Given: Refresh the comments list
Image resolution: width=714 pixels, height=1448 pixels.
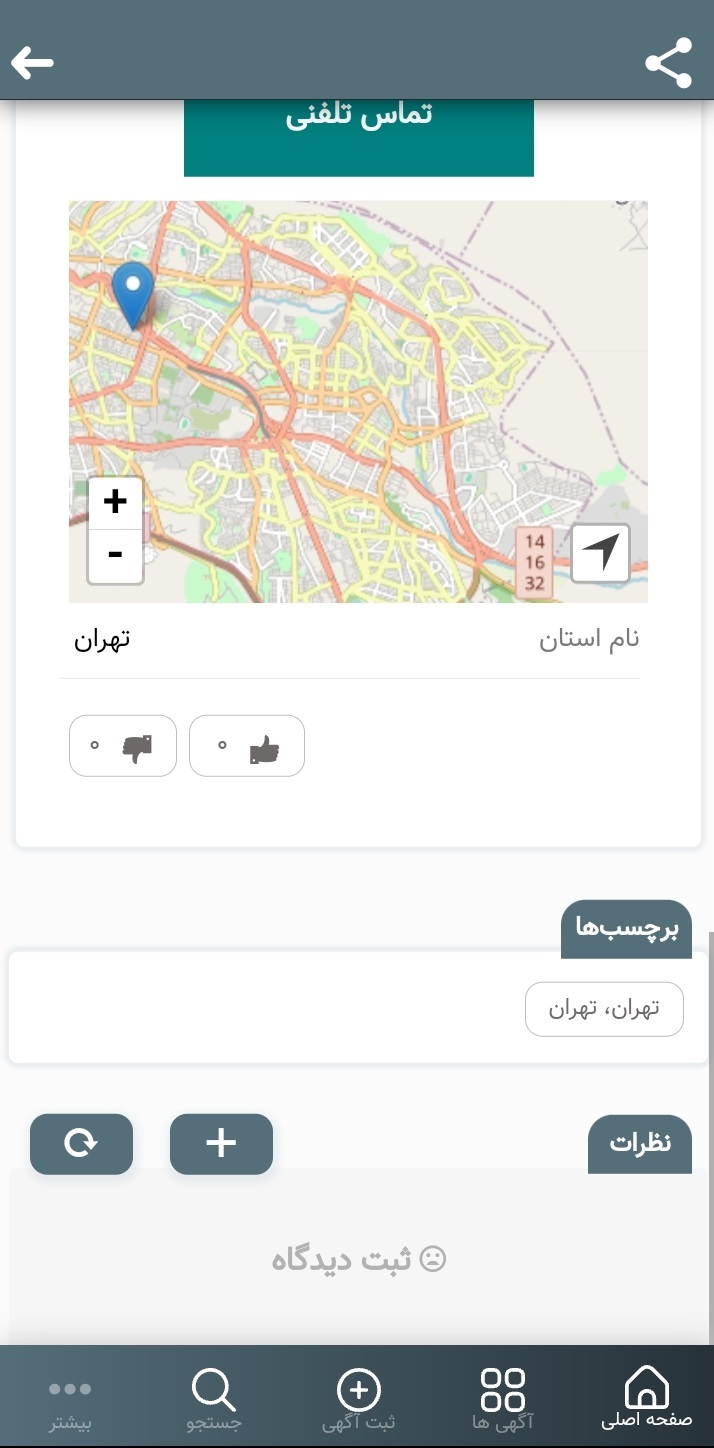Looking at the screenshot, I should coord(81,1144).
